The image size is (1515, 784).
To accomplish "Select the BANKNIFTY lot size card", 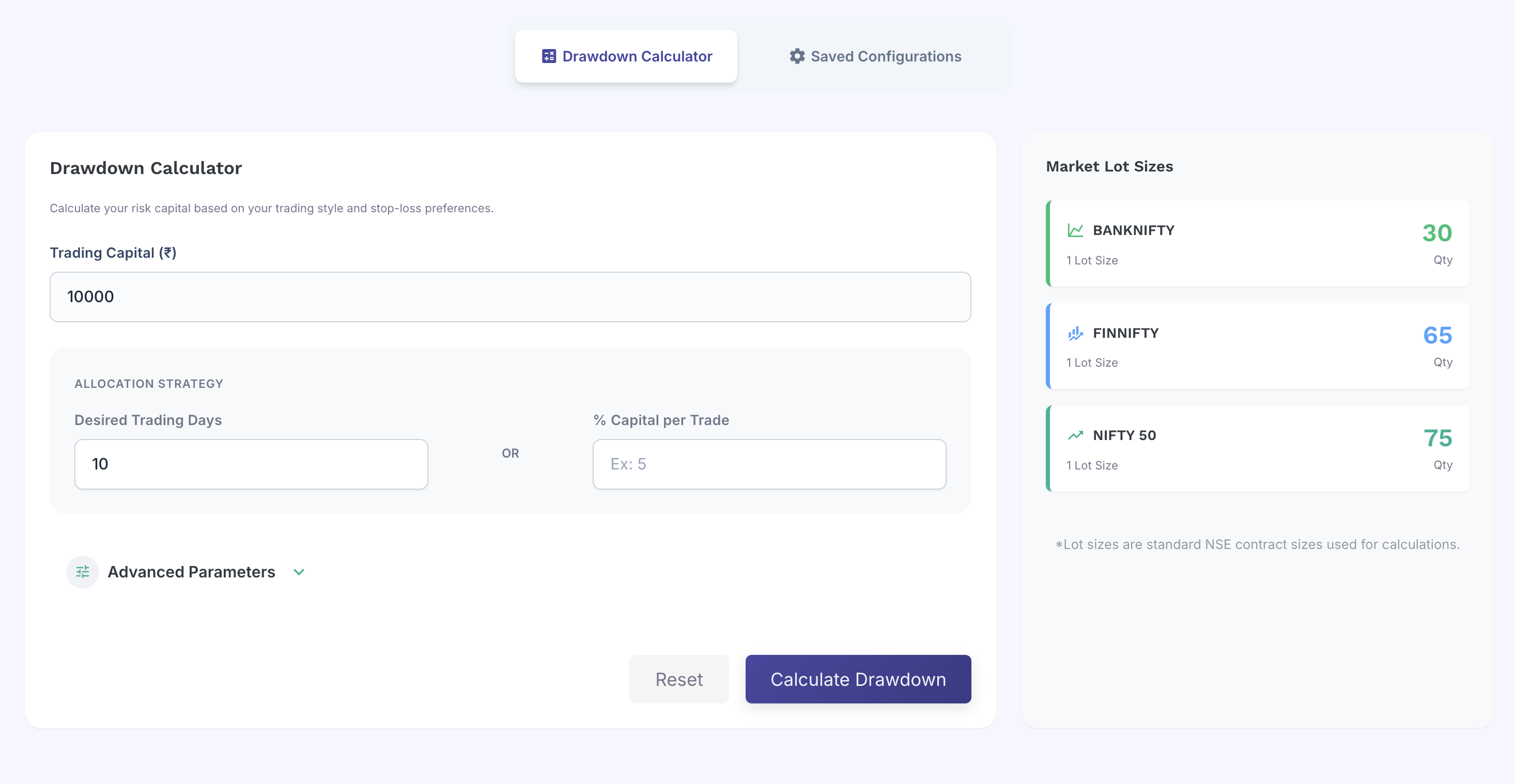I will (x=1259, y=244).
